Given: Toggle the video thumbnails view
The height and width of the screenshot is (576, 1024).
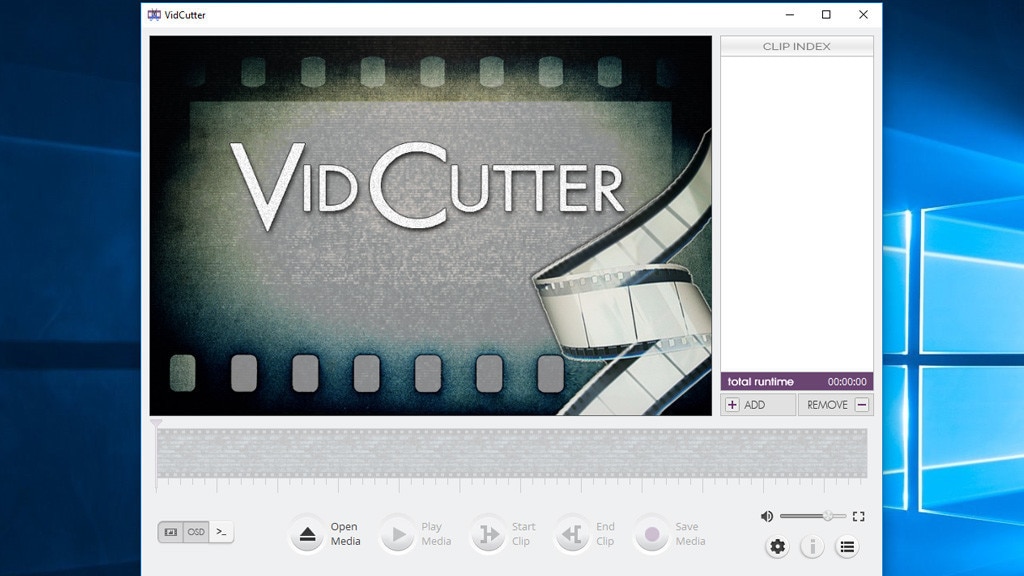Looking at the screenshot, I should (x=170, y=532).
